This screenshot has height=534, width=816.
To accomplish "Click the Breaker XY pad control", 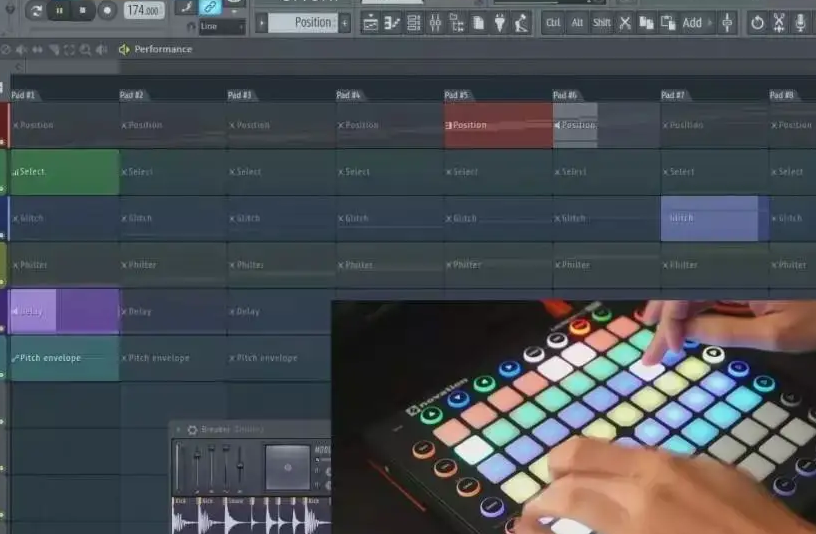I will click(288, 467).
